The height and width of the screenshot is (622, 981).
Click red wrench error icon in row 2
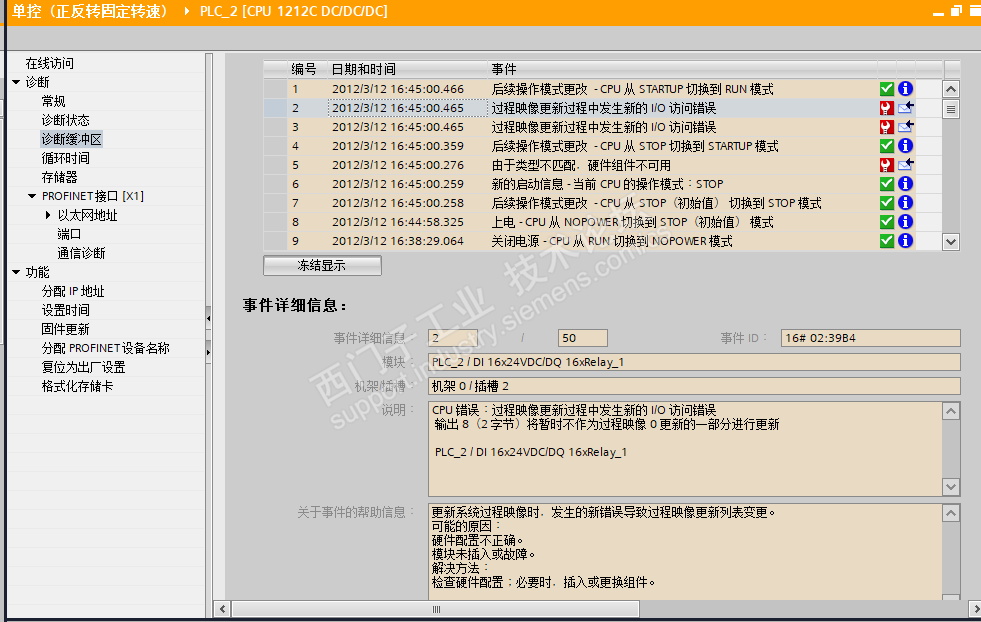[887, 108]
